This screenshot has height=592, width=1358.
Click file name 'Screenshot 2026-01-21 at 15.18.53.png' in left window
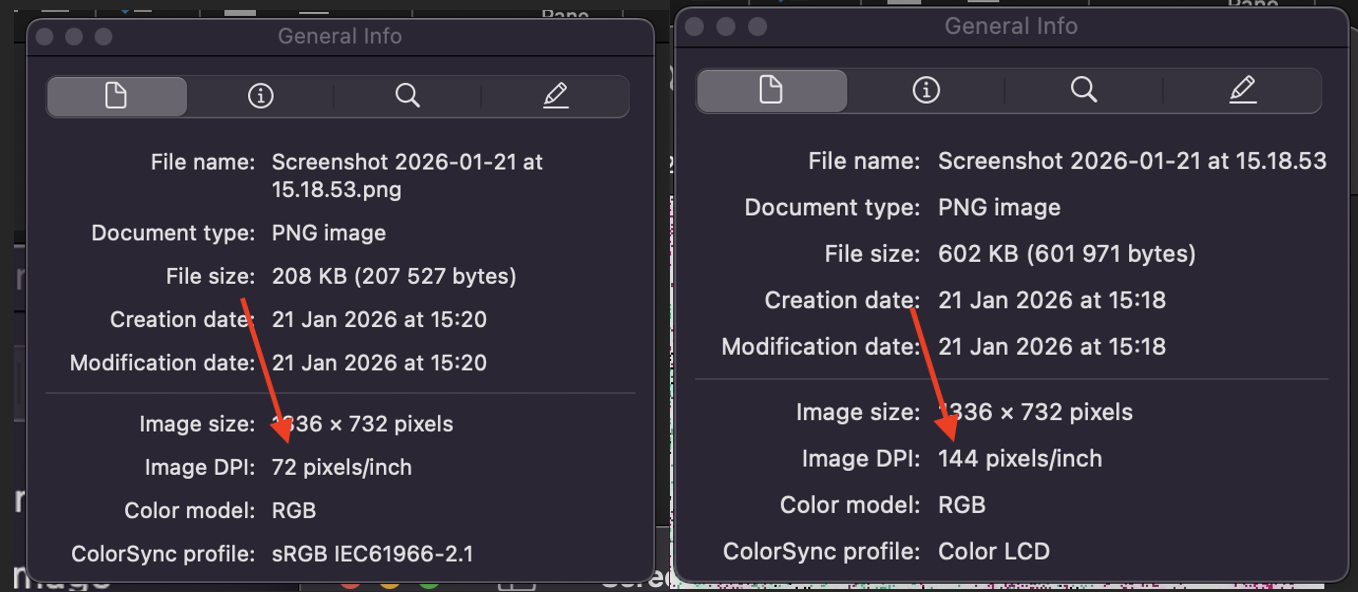[407, 176]
